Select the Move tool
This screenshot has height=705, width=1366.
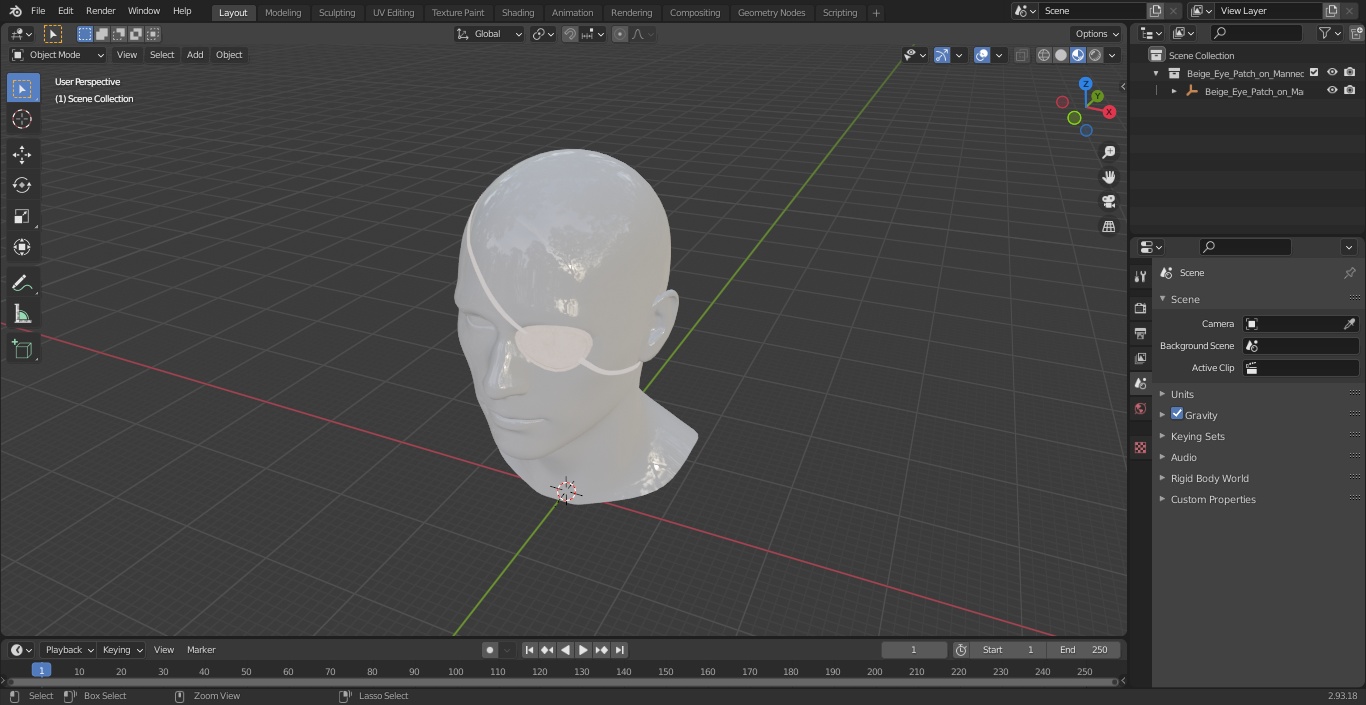pos(22,154)
